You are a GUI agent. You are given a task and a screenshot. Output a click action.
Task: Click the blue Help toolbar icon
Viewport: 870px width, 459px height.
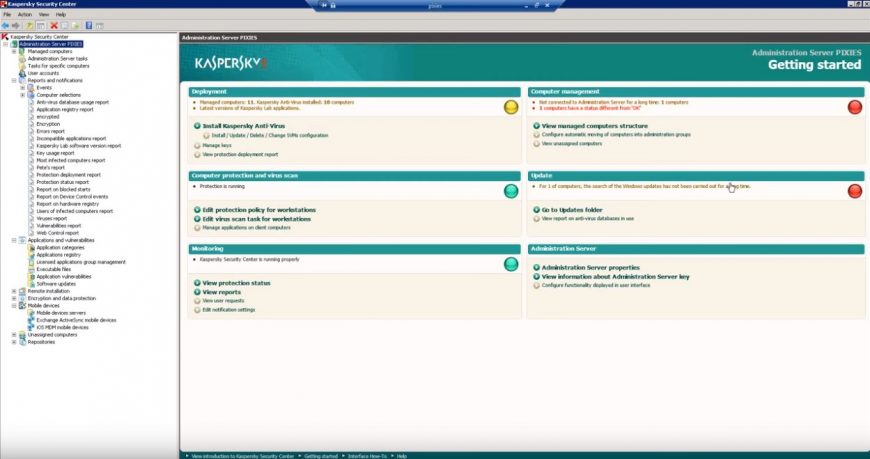(x=89, y=26)
